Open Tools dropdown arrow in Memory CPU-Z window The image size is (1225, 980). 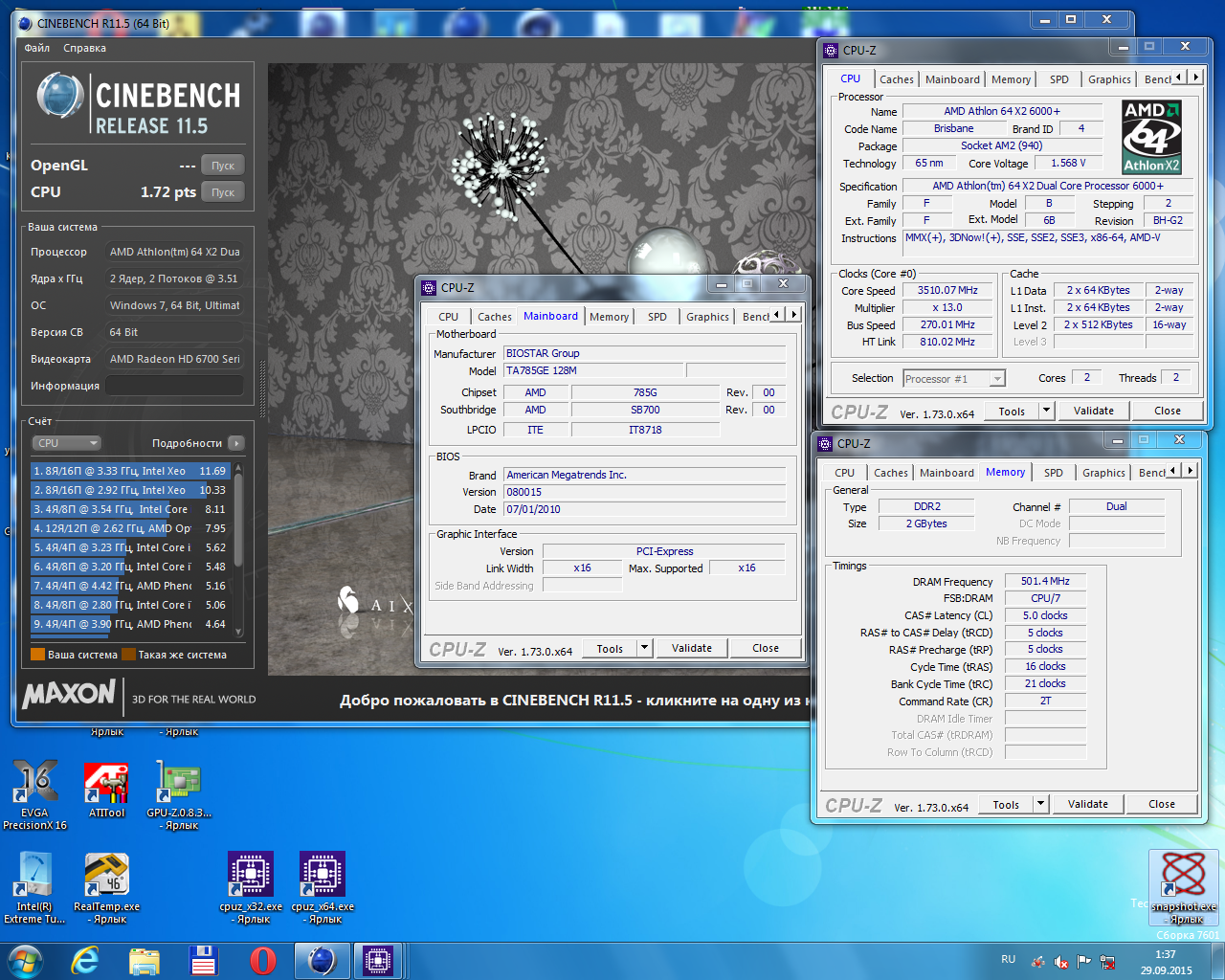coord(1041,804)
